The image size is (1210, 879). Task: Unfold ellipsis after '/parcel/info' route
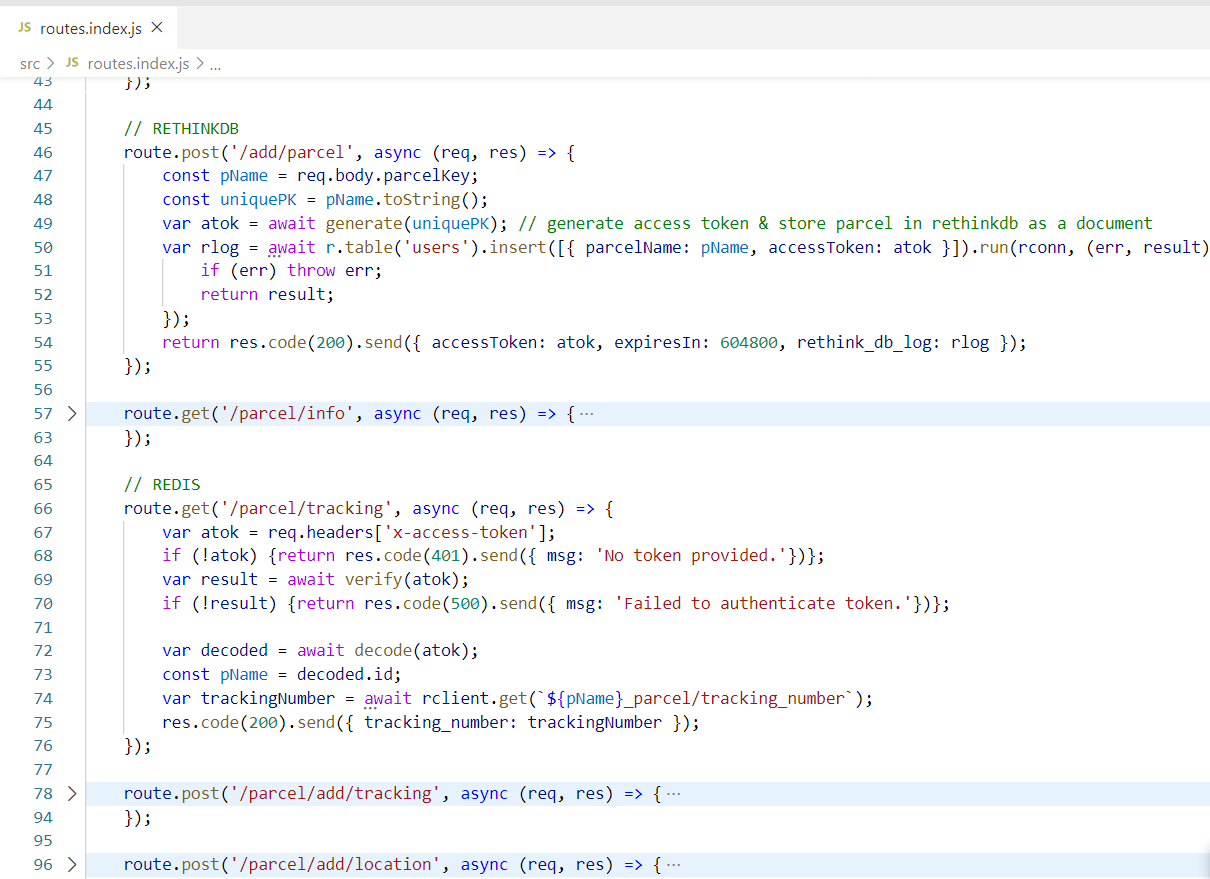[586, 413]
